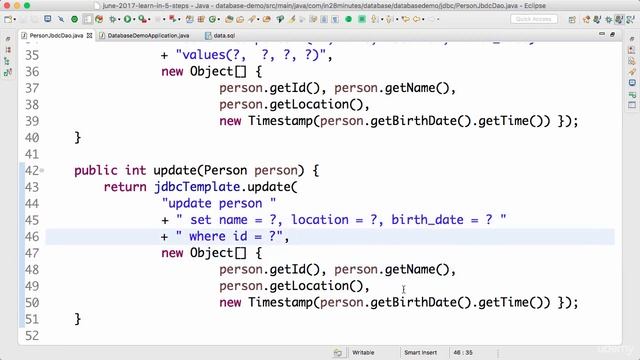640x360 pixels.
Task: Click the solid green square toolbar icon
Action: click(362, 19)
